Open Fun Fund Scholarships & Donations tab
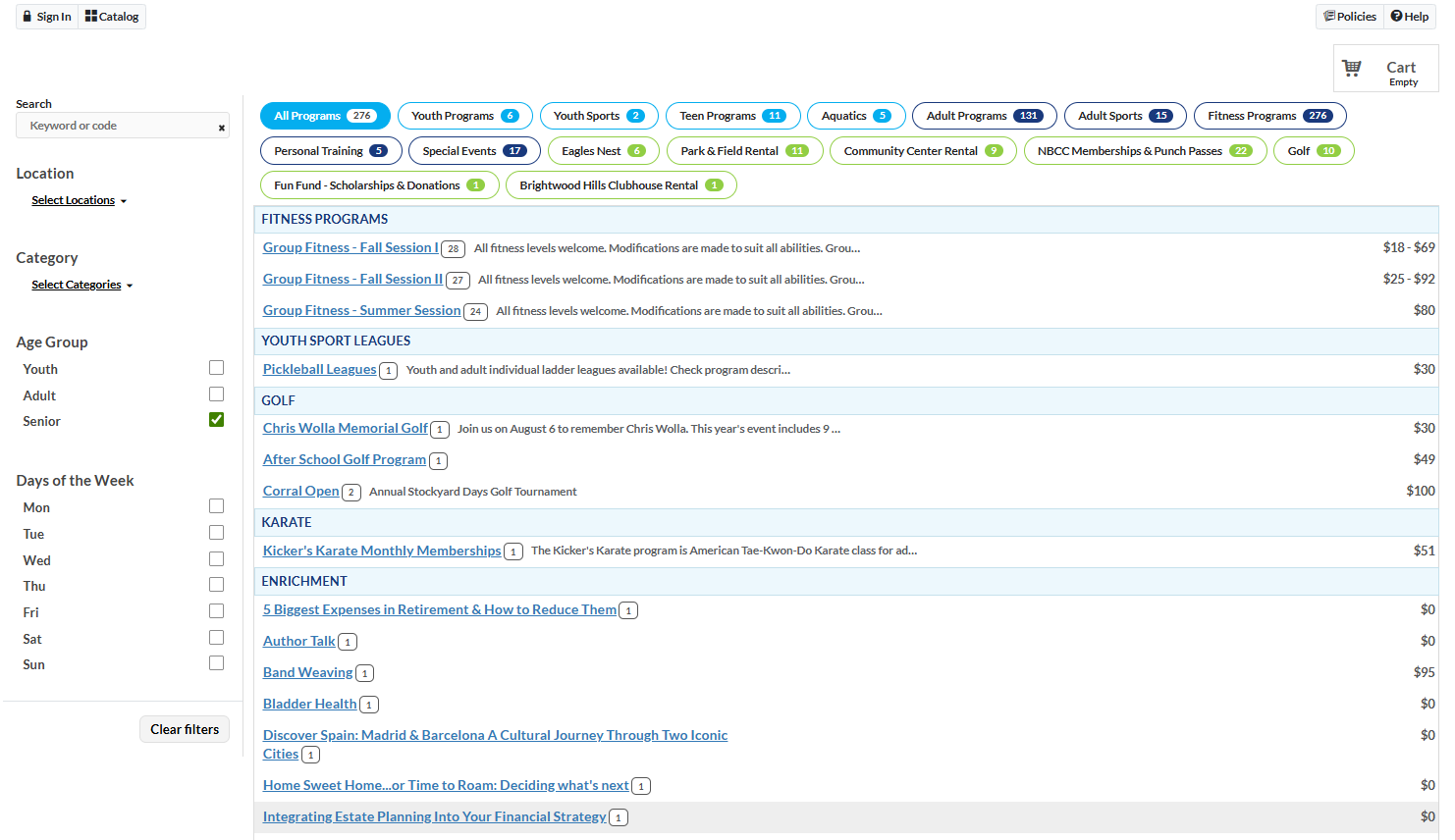The height and width of the screenshot is (840, 1455). pyautogui.click(x=380, y=185)
